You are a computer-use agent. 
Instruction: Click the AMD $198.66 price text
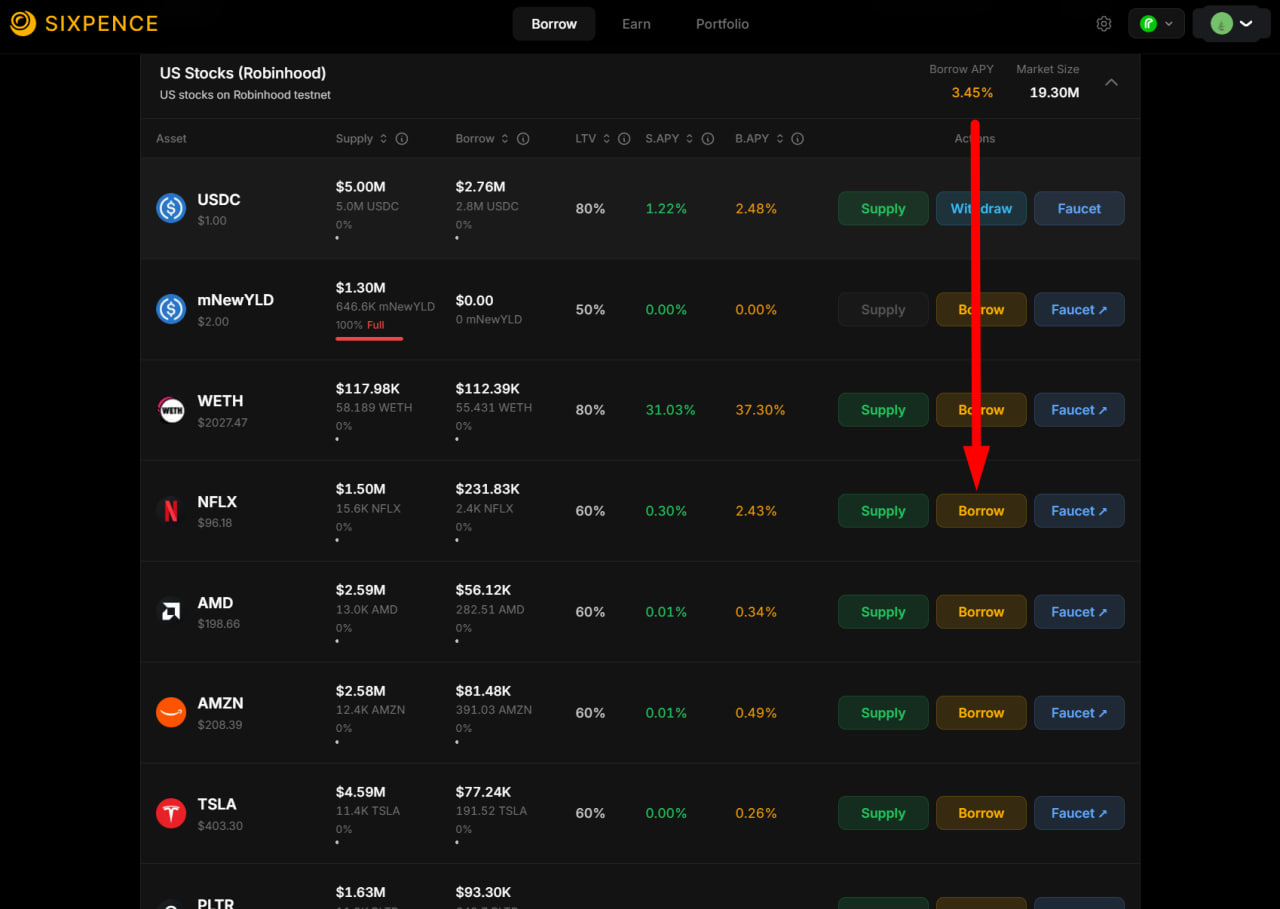(x=219, y=624)
